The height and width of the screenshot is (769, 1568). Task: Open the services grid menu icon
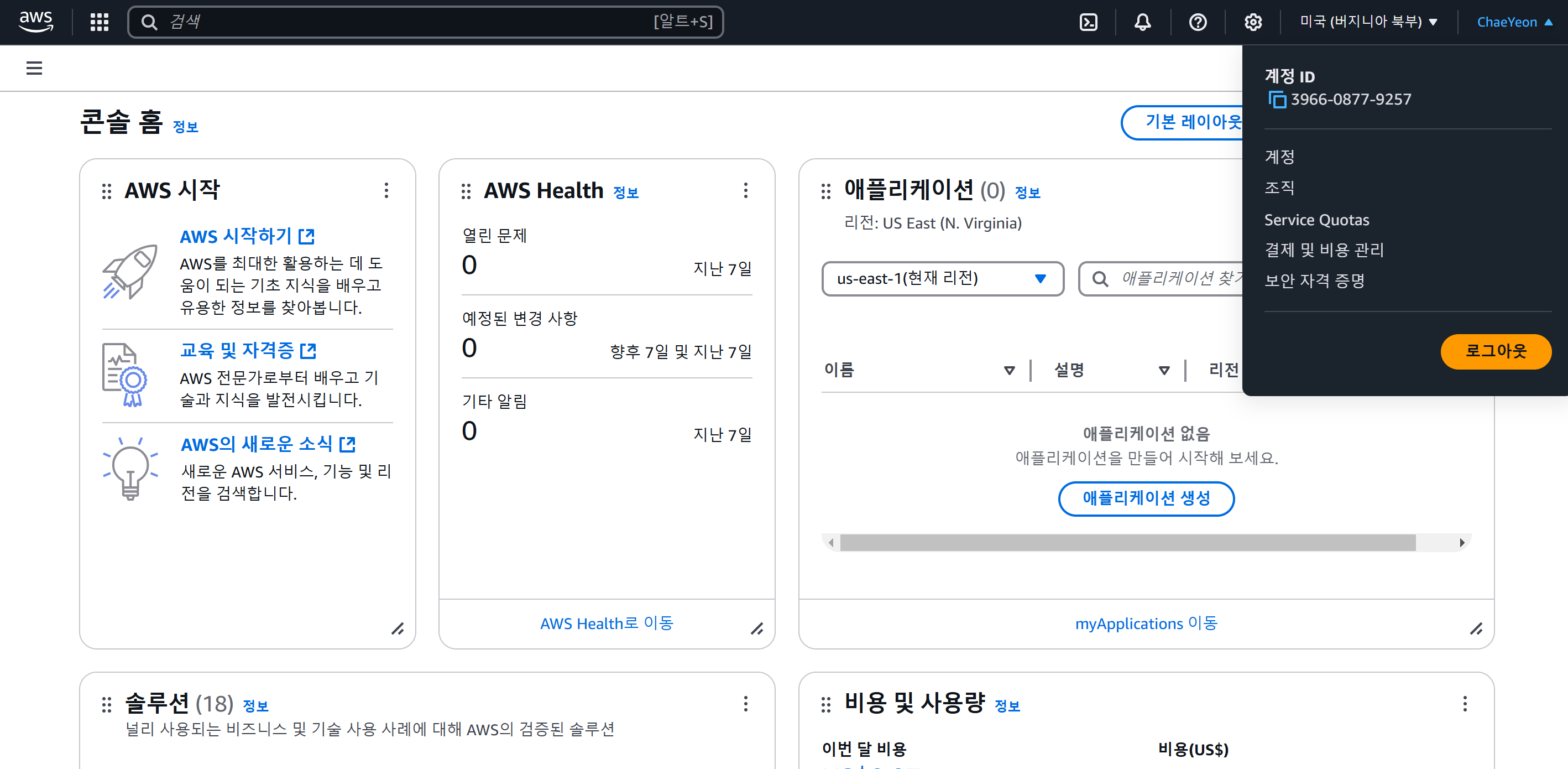coord(99,23)
